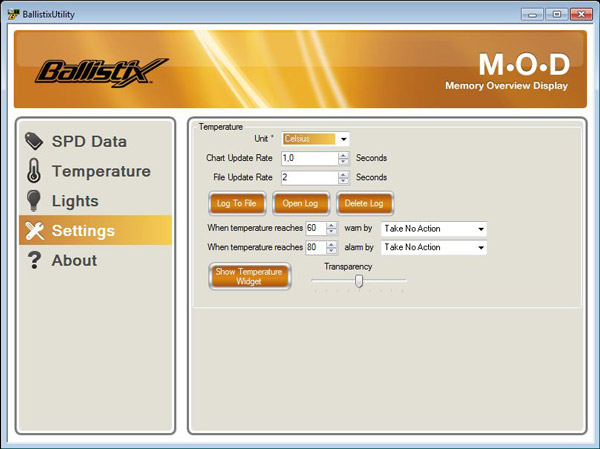The width and height of the screenshot is (600, 449).
Task: Click the warn temperature field showing 60
Action: 316,228
